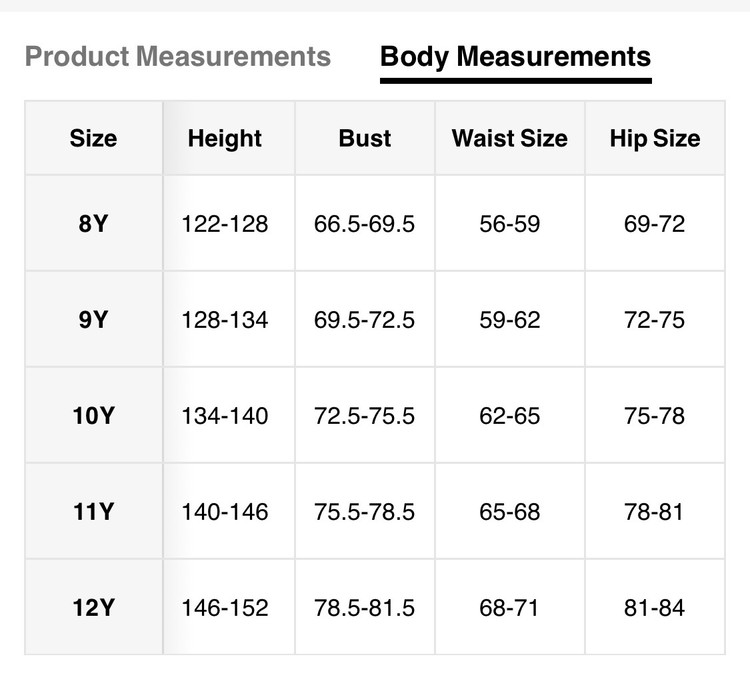This screenshot has width=750, height=683.
Task: Click the 68-71 waist size cell
Action: click(509, 607)
